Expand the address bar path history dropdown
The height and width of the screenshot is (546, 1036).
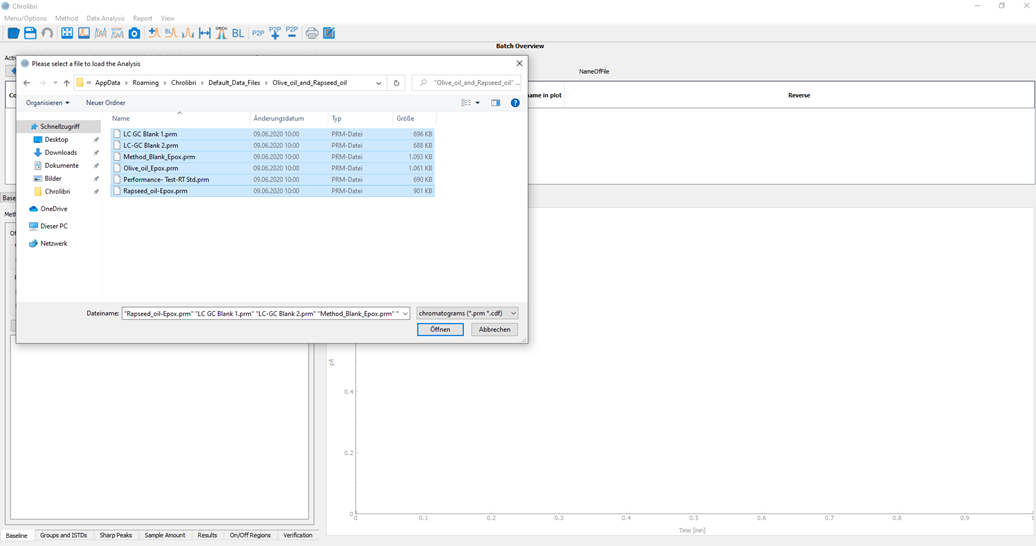(x=379, y=83)
